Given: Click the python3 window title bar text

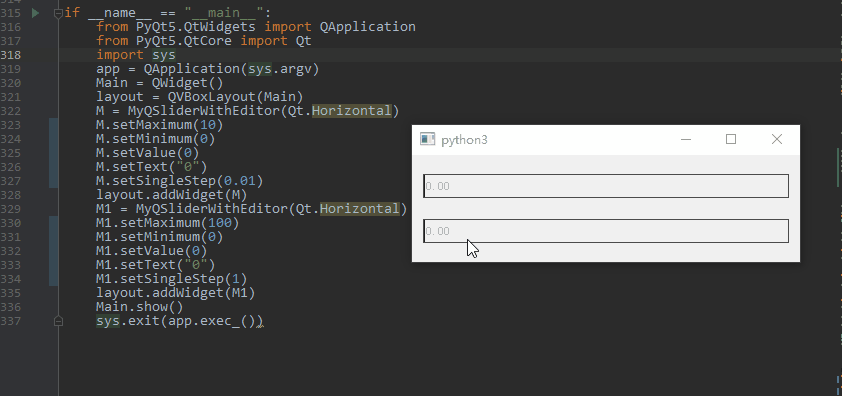Looking at the screenshot, I should pyautogui.click(x=464, y=140).
